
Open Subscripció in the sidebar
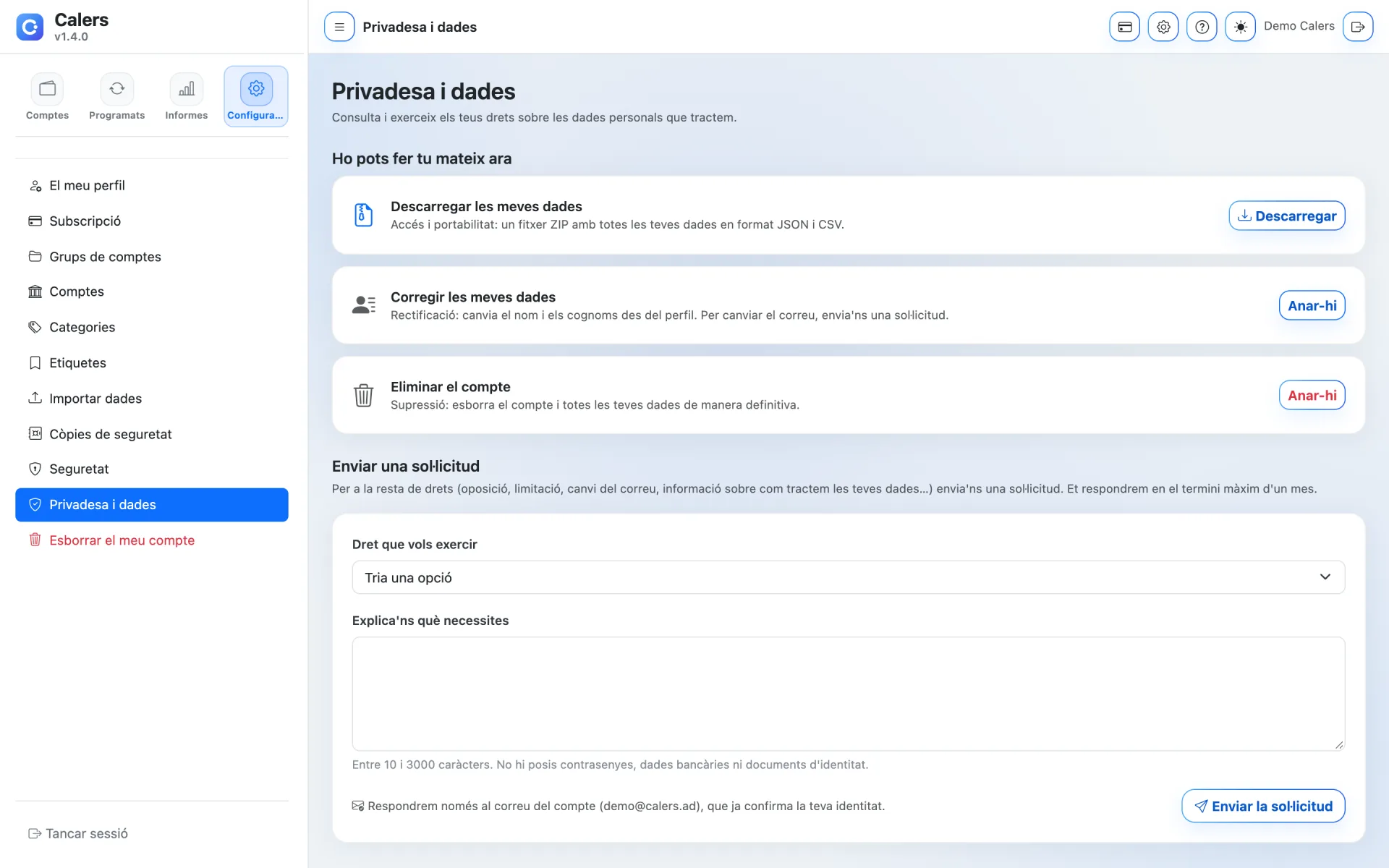pyautogui.click(x=152, y=221)
